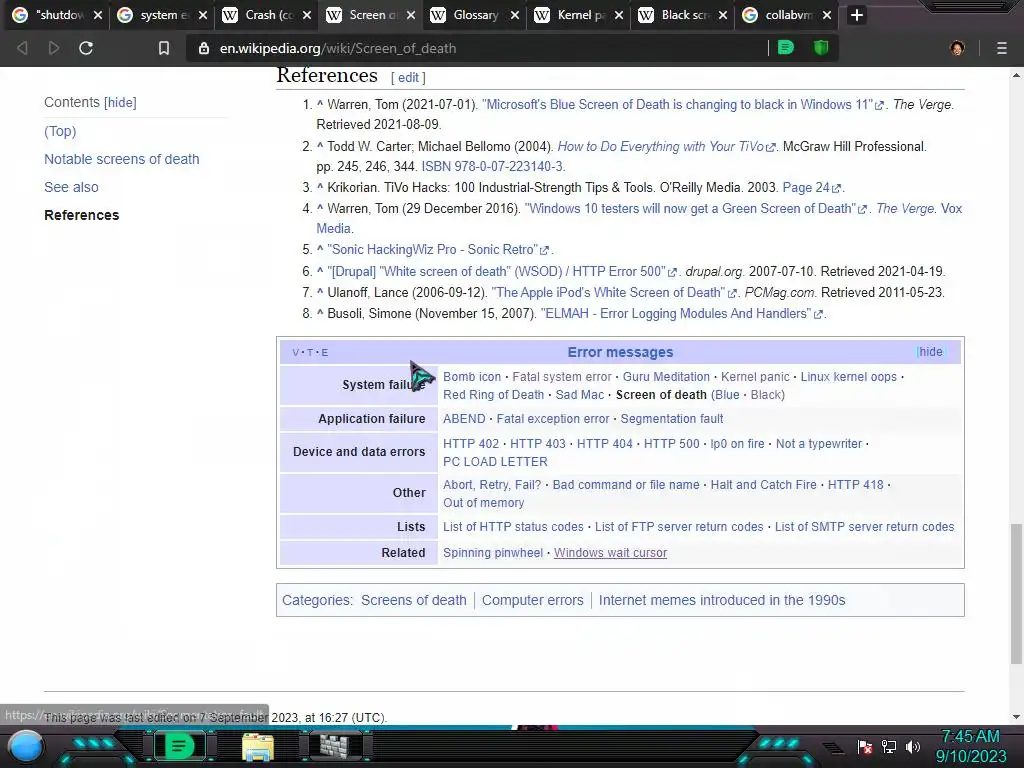
Task: Open the green reader mode icon
Action: click(786, 48)
